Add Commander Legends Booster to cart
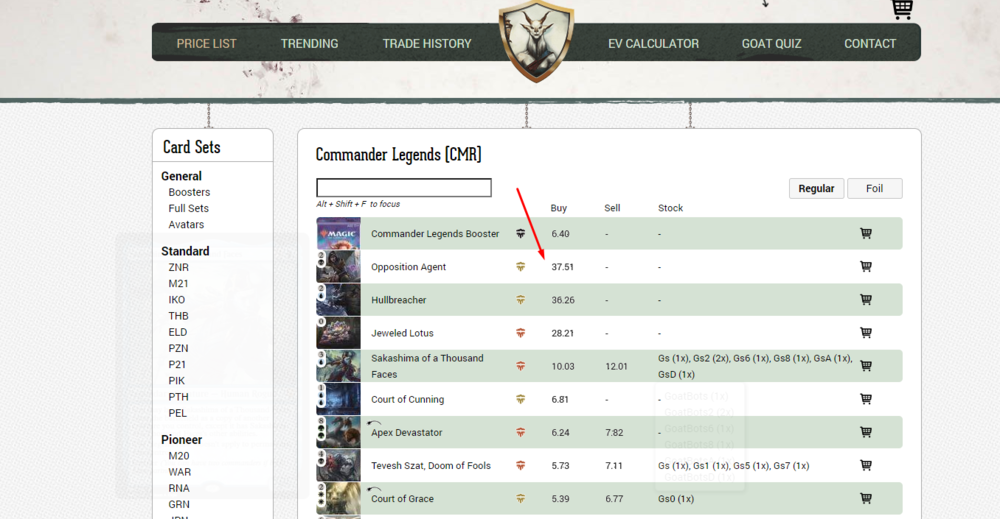 click(x=865, y=234)
